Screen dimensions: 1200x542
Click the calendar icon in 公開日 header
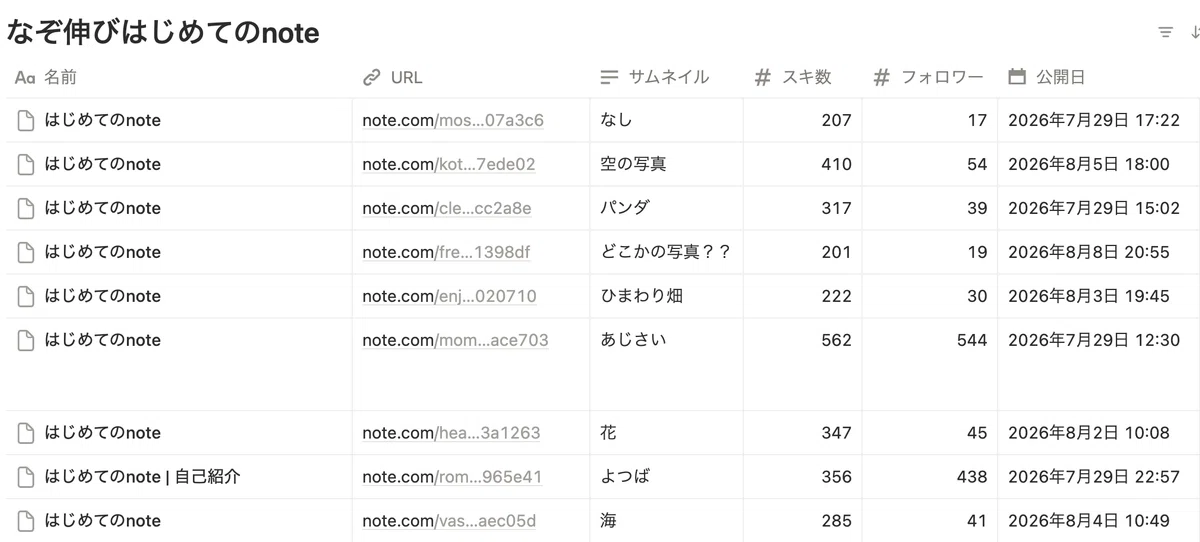pos(1017,77)
